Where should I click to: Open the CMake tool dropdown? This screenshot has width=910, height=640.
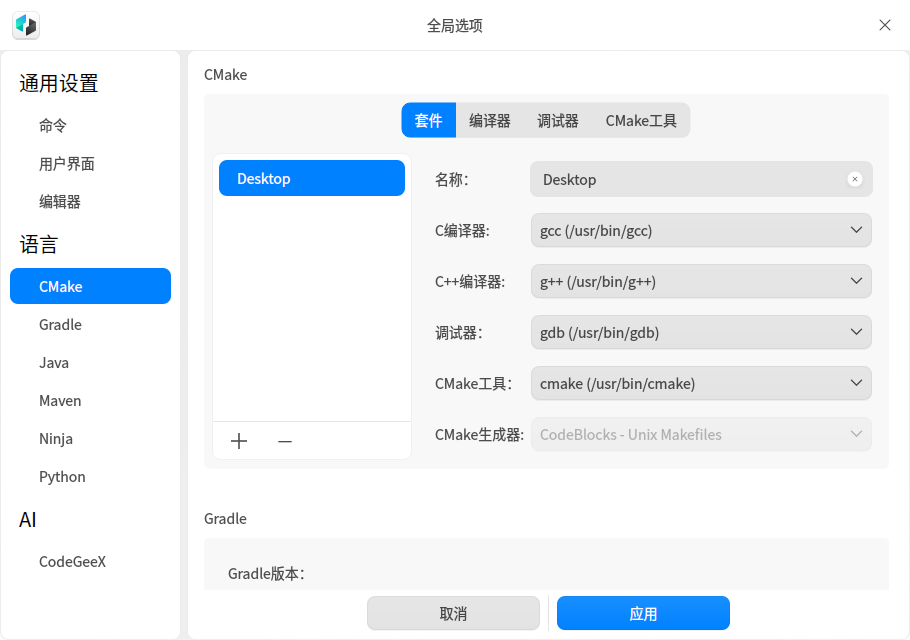(x=701, y=384)
